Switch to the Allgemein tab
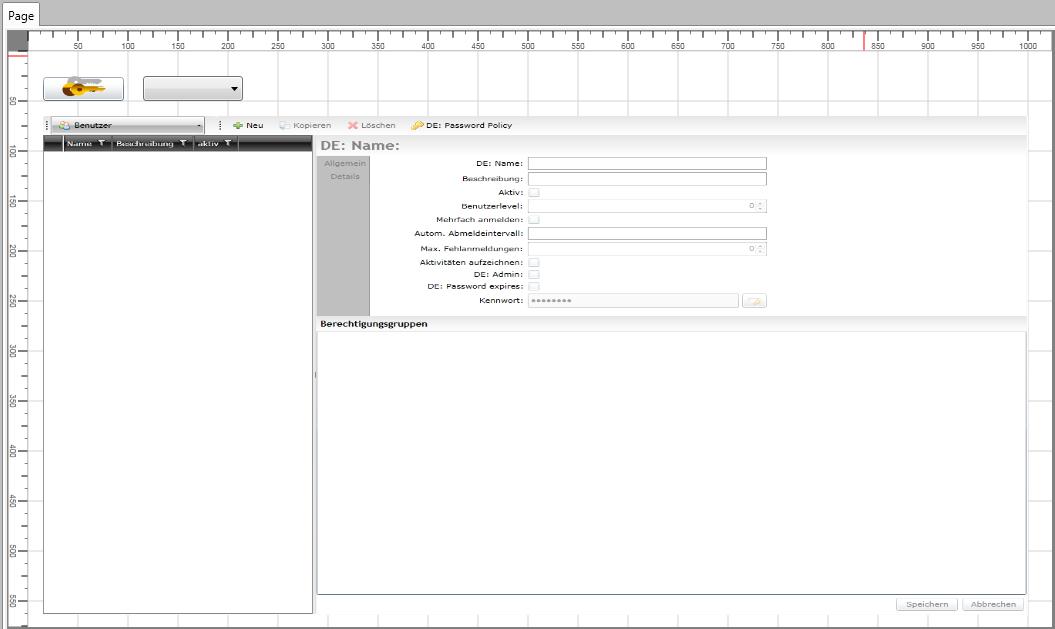This screenshot has width=1055, height=629. [344, 163]
